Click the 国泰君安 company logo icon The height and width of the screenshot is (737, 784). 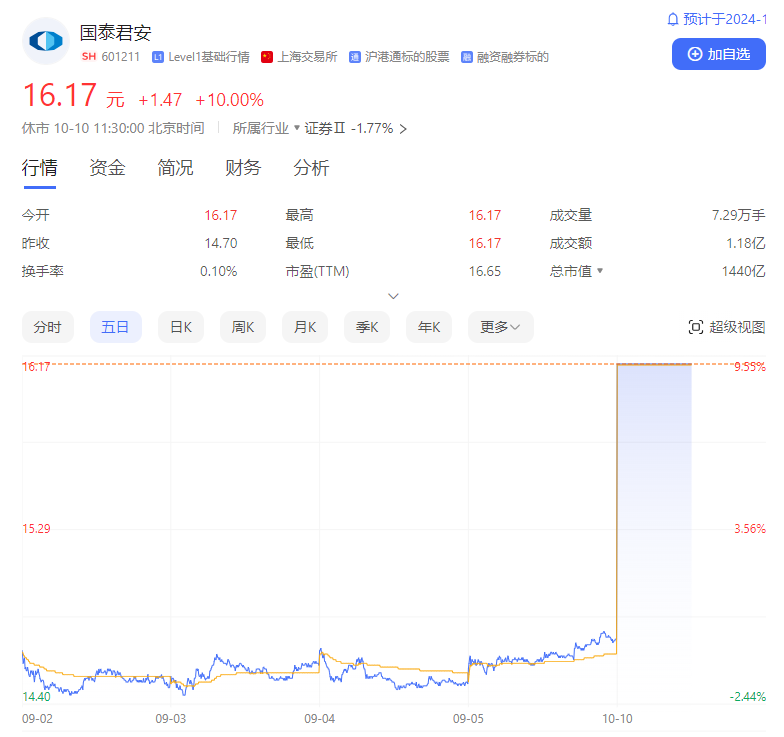pyautogui.click(x=46, y=41)
